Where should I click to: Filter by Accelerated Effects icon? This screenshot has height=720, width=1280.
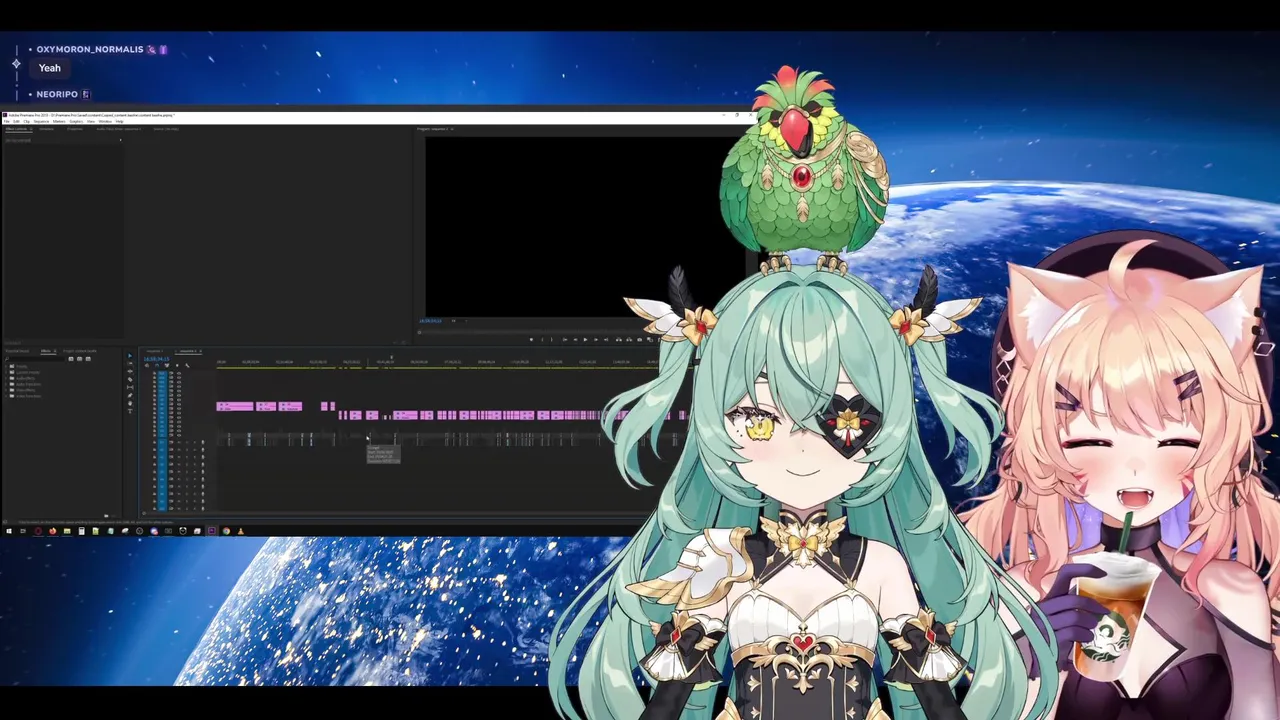[71, 359]
